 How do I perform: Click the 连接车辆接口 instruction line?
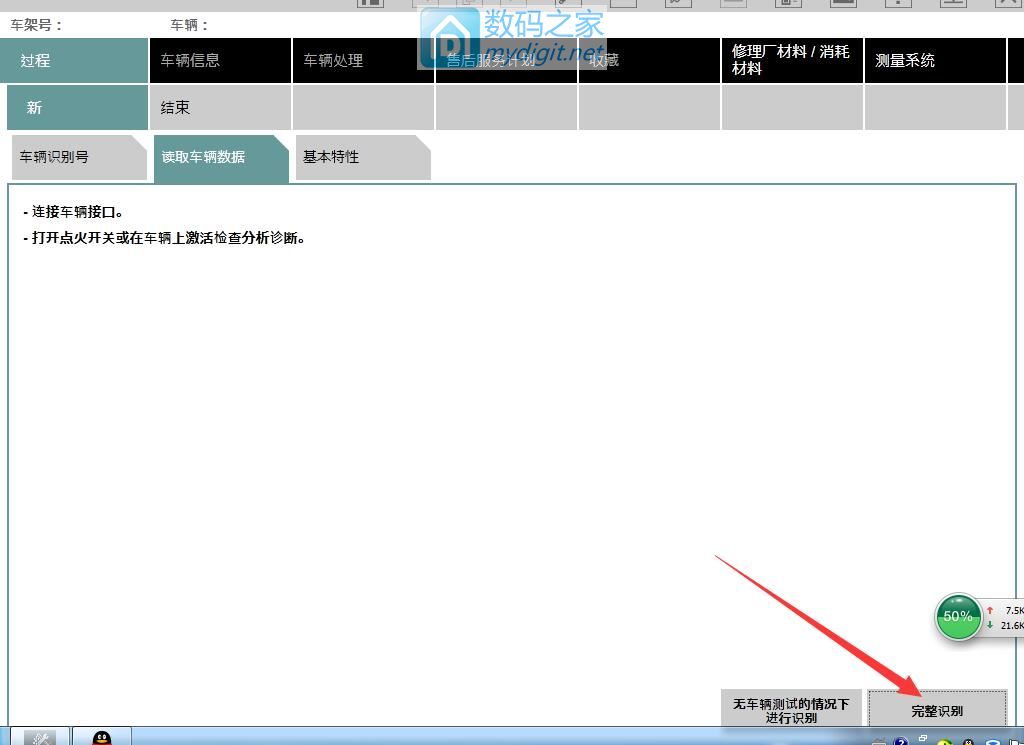click(x=73, y=212)
